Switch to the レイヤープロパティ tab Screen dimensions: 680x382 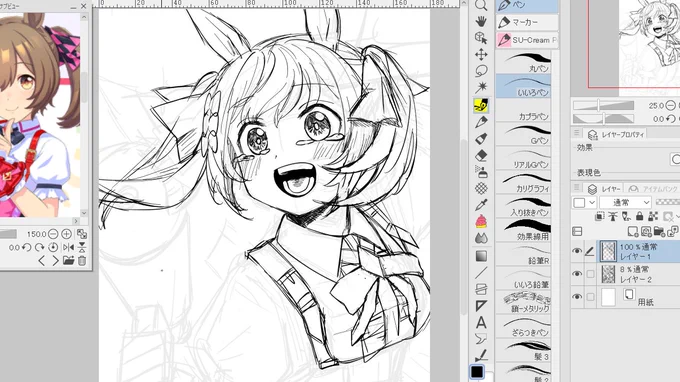pyautogui.click(x=616, y=134)
